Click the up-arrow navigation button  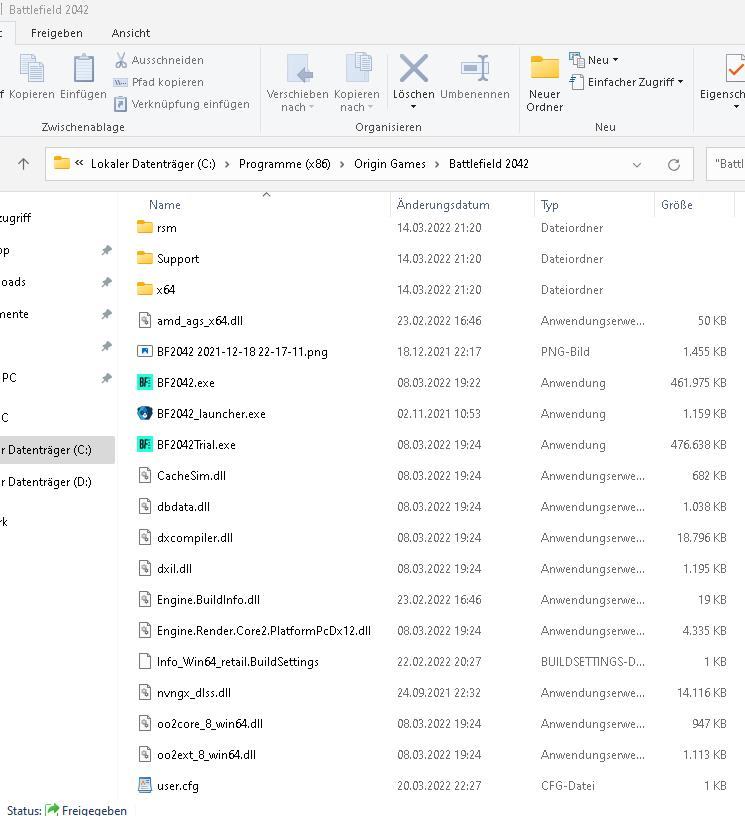(23, 164)
